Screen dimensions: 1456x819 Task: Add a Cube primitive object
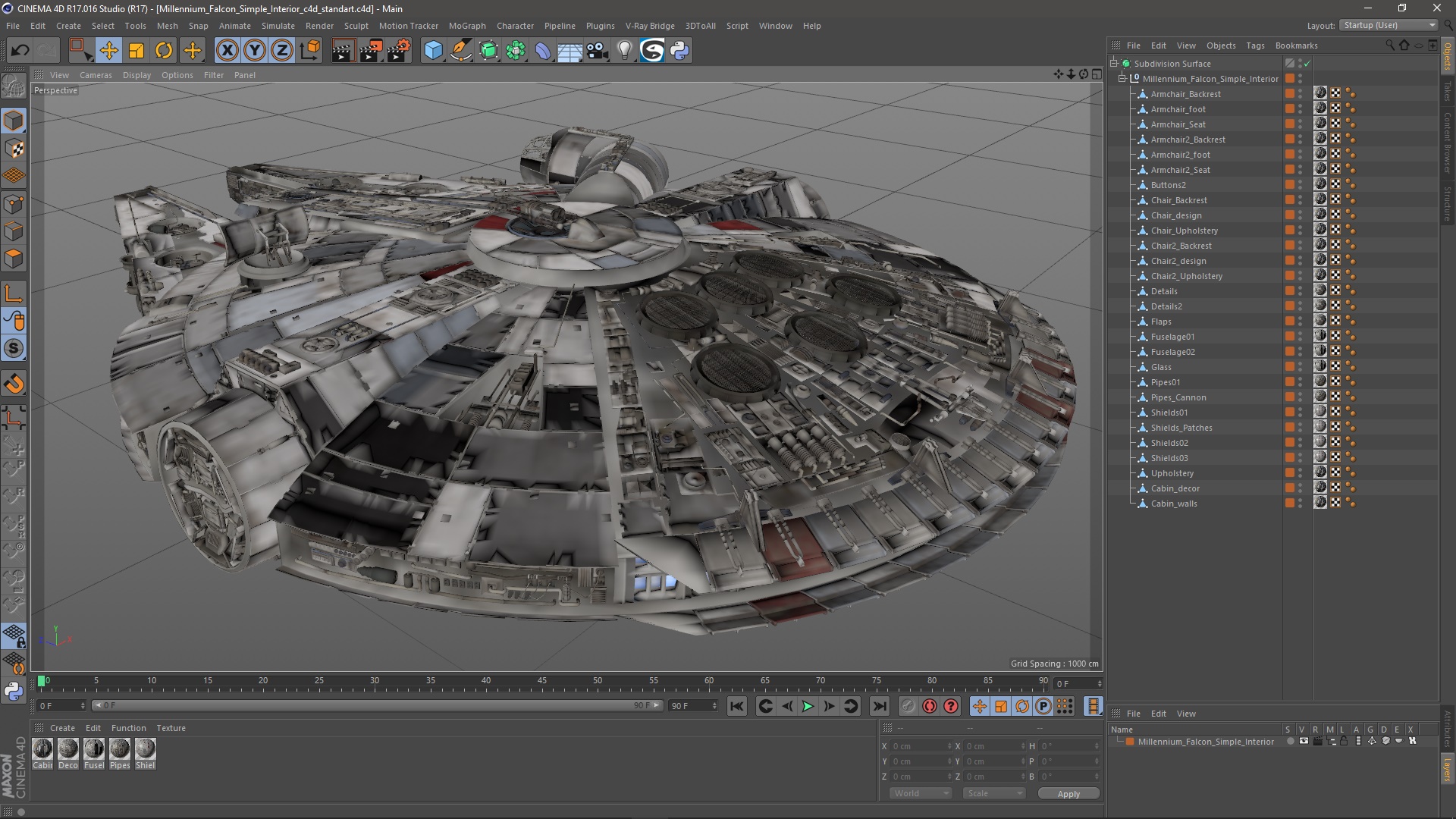click(433, 51)
